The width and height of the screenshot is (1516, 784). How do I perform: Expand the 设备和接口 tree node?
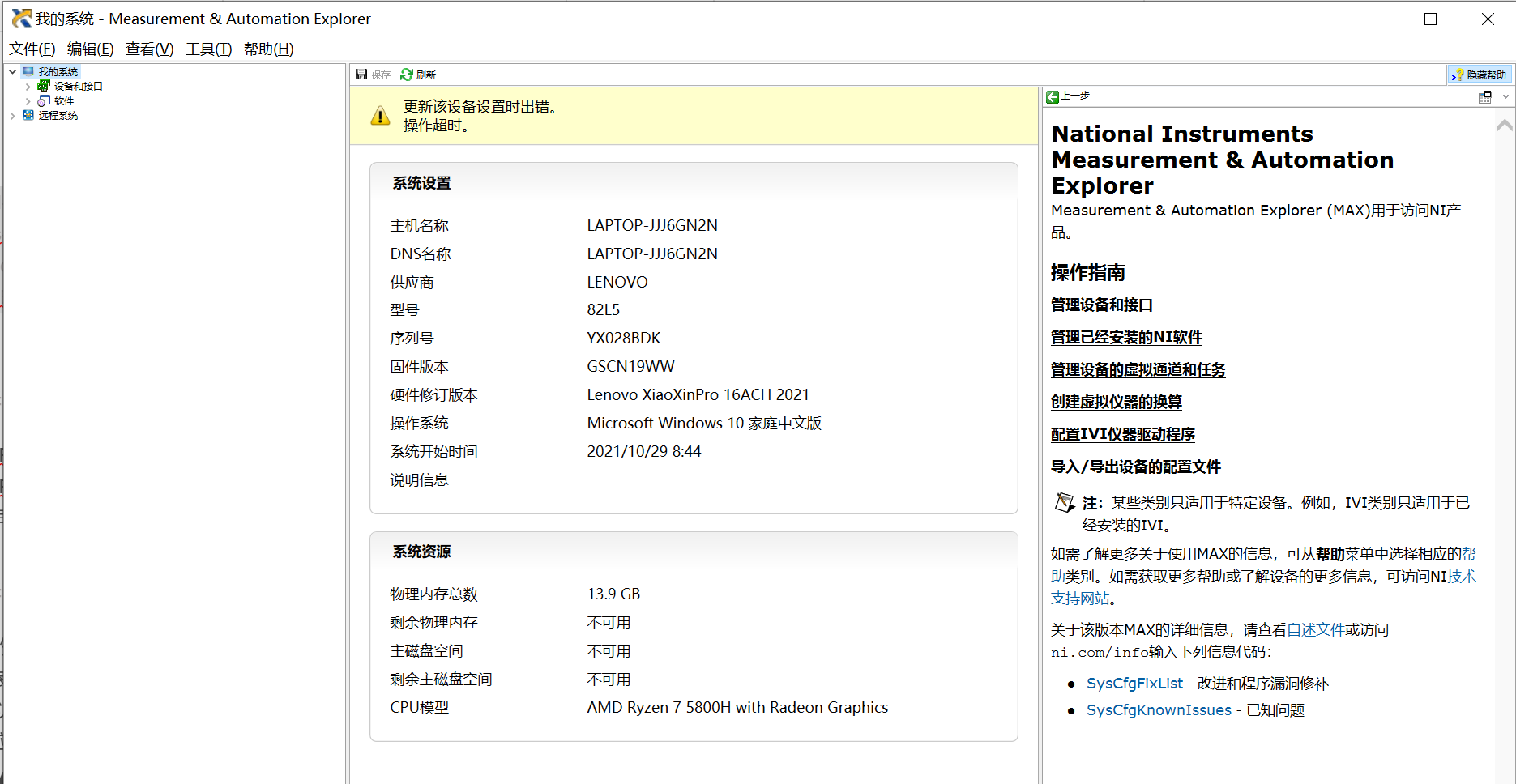pyautogui.click(x=28, y=86)
